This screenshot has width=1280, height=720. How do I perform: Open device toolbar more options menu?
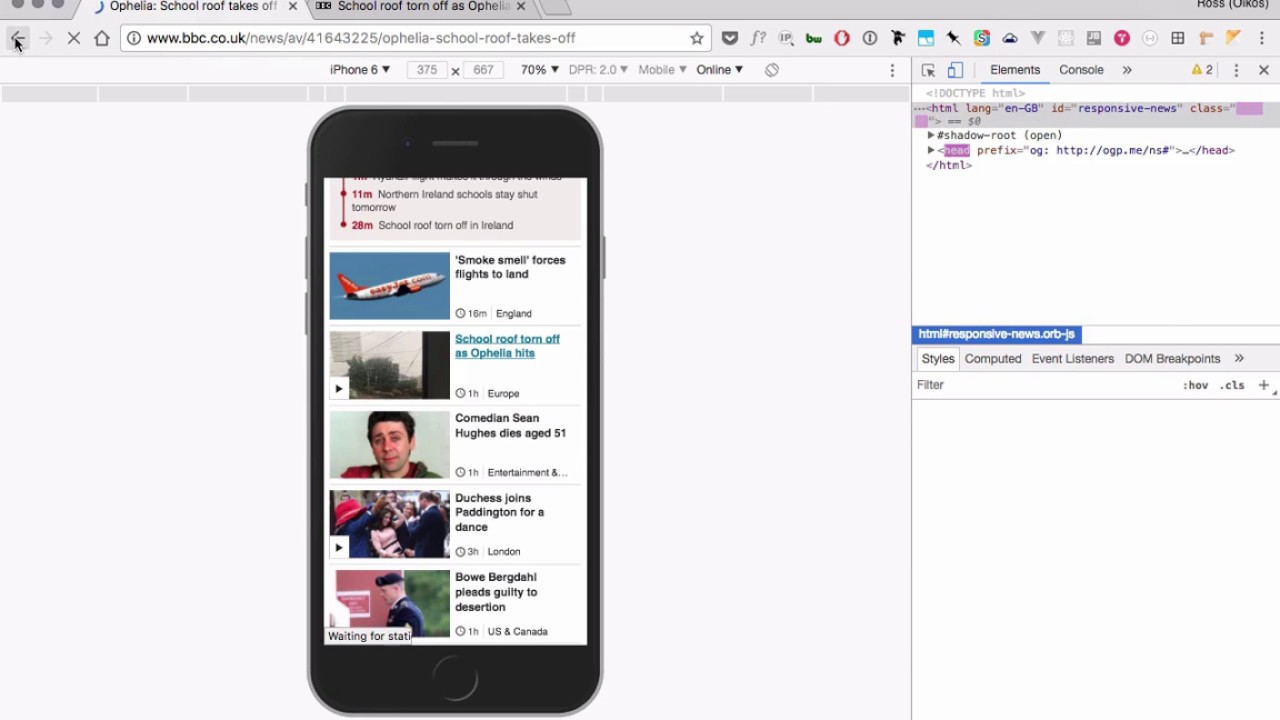[893, 70]
